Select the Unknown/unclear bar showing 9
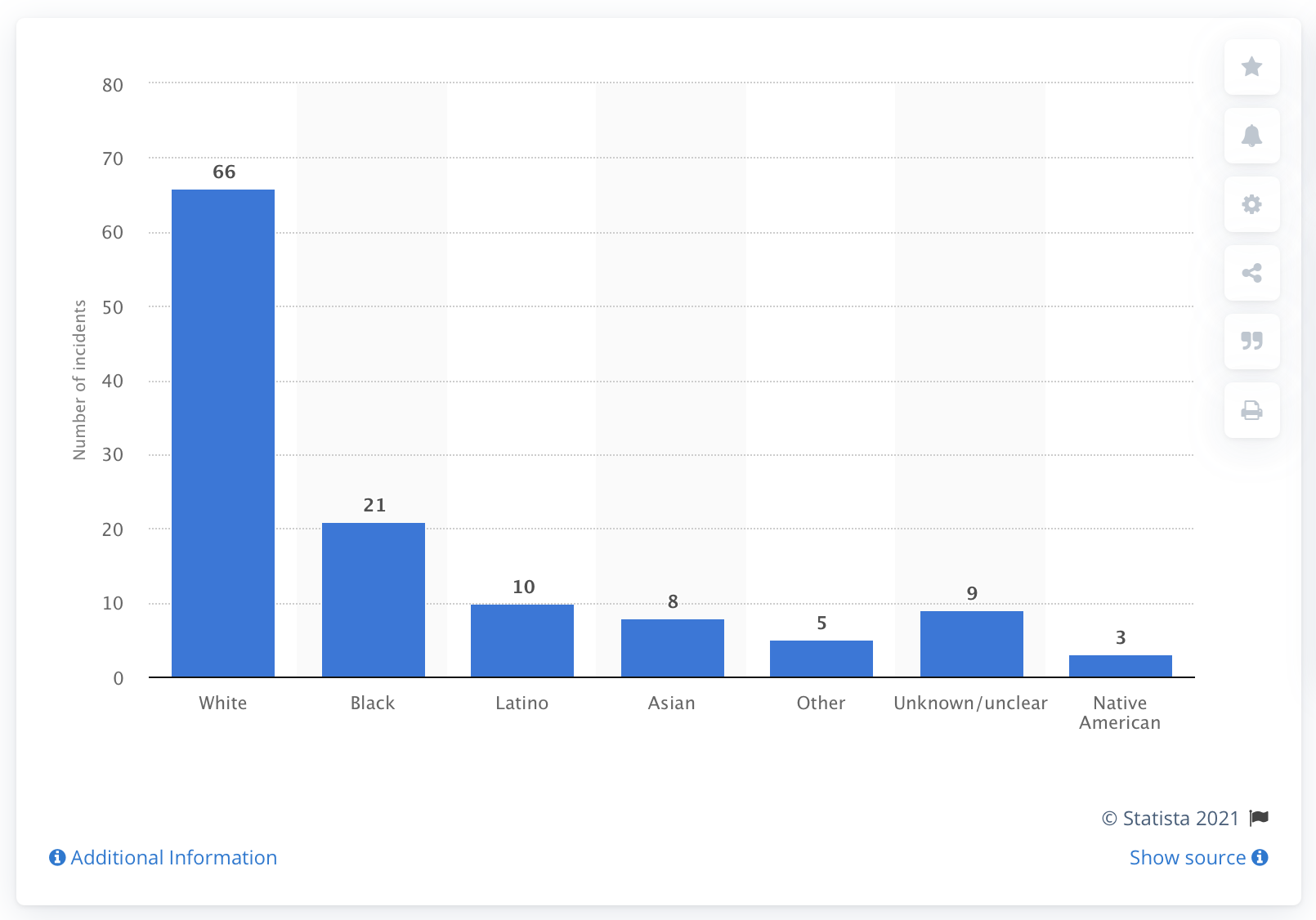The image size is (1316, 920). [972, 644]
